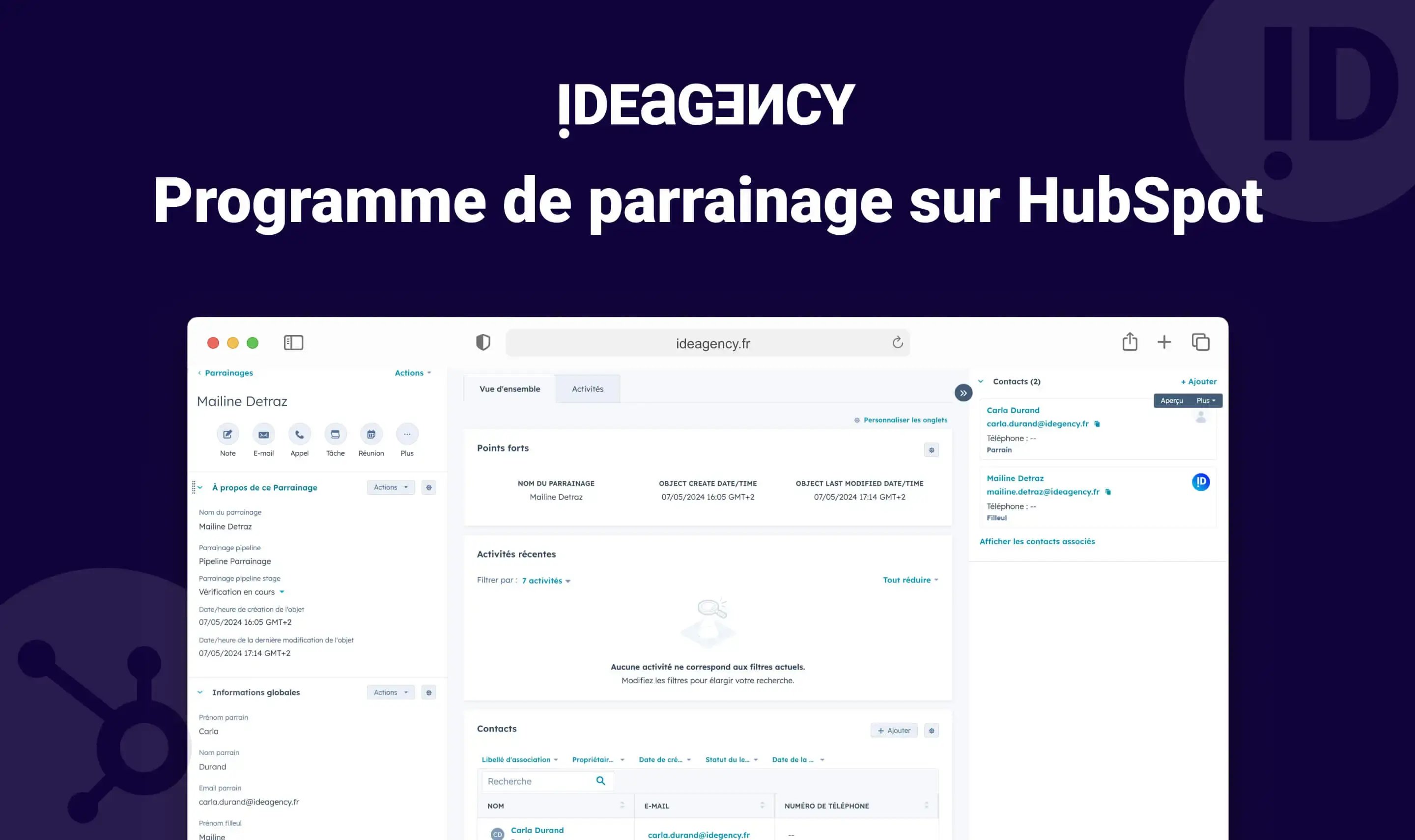The width and height of the screenshot is (1415, 840).
Task: Click the Ajouter button in Contacts section
Action: pyautogui.click(x=892, y=730)
